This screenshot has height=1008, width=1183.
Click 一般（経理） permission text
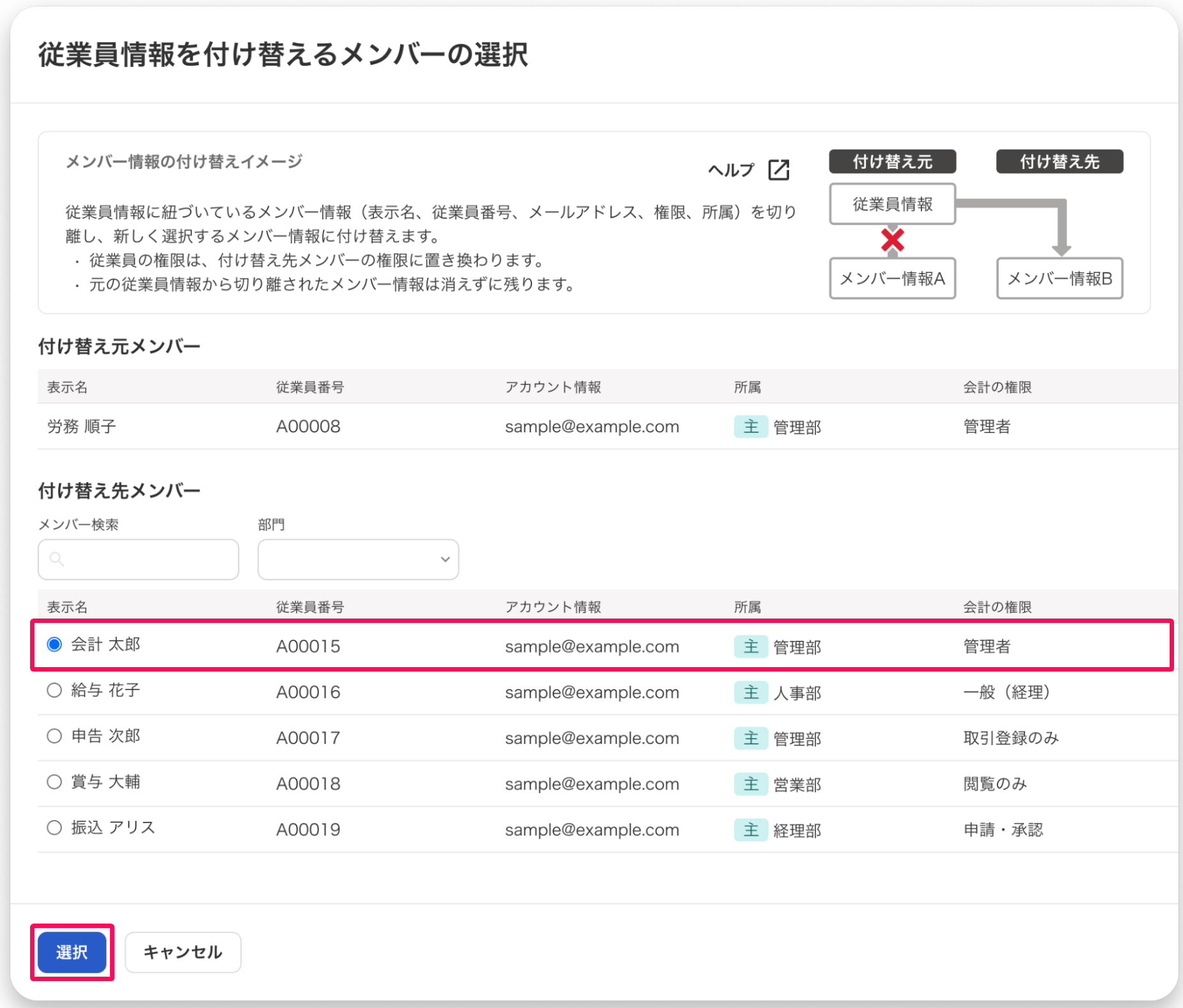tap(1007, 692)
